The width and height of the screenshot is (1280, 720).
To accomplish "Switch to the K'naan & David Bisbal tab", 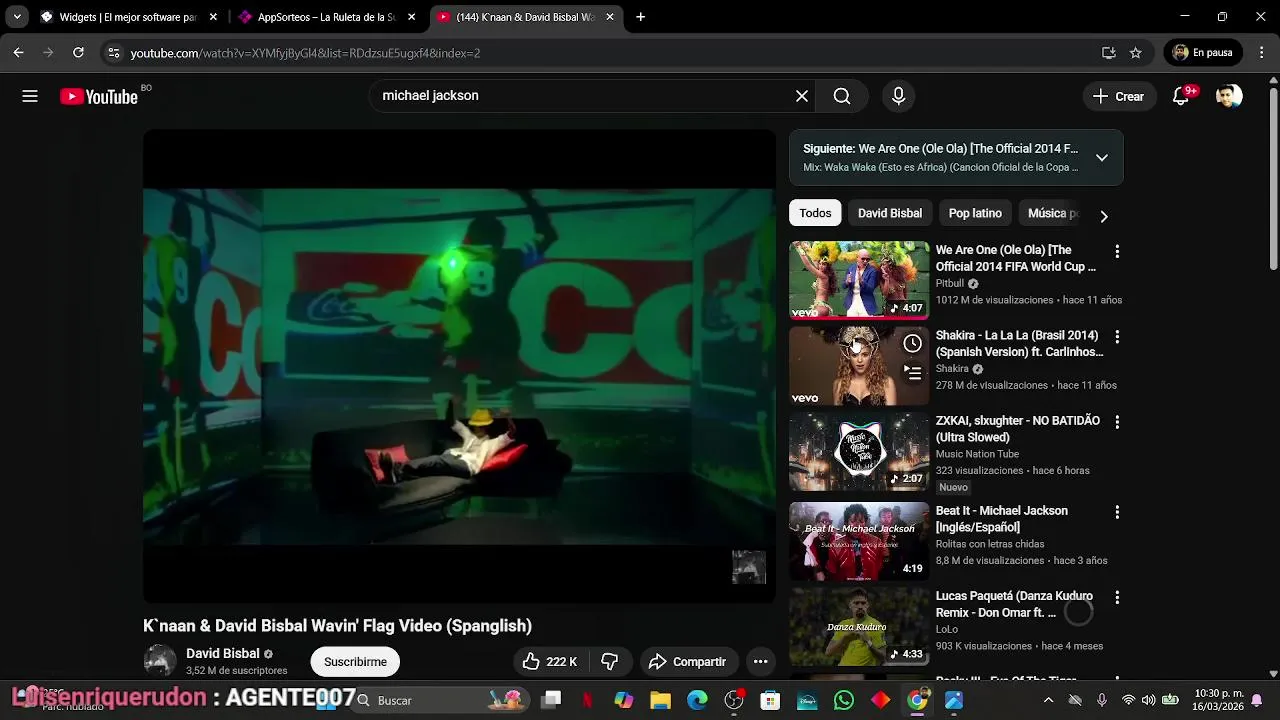I will 525,17.
